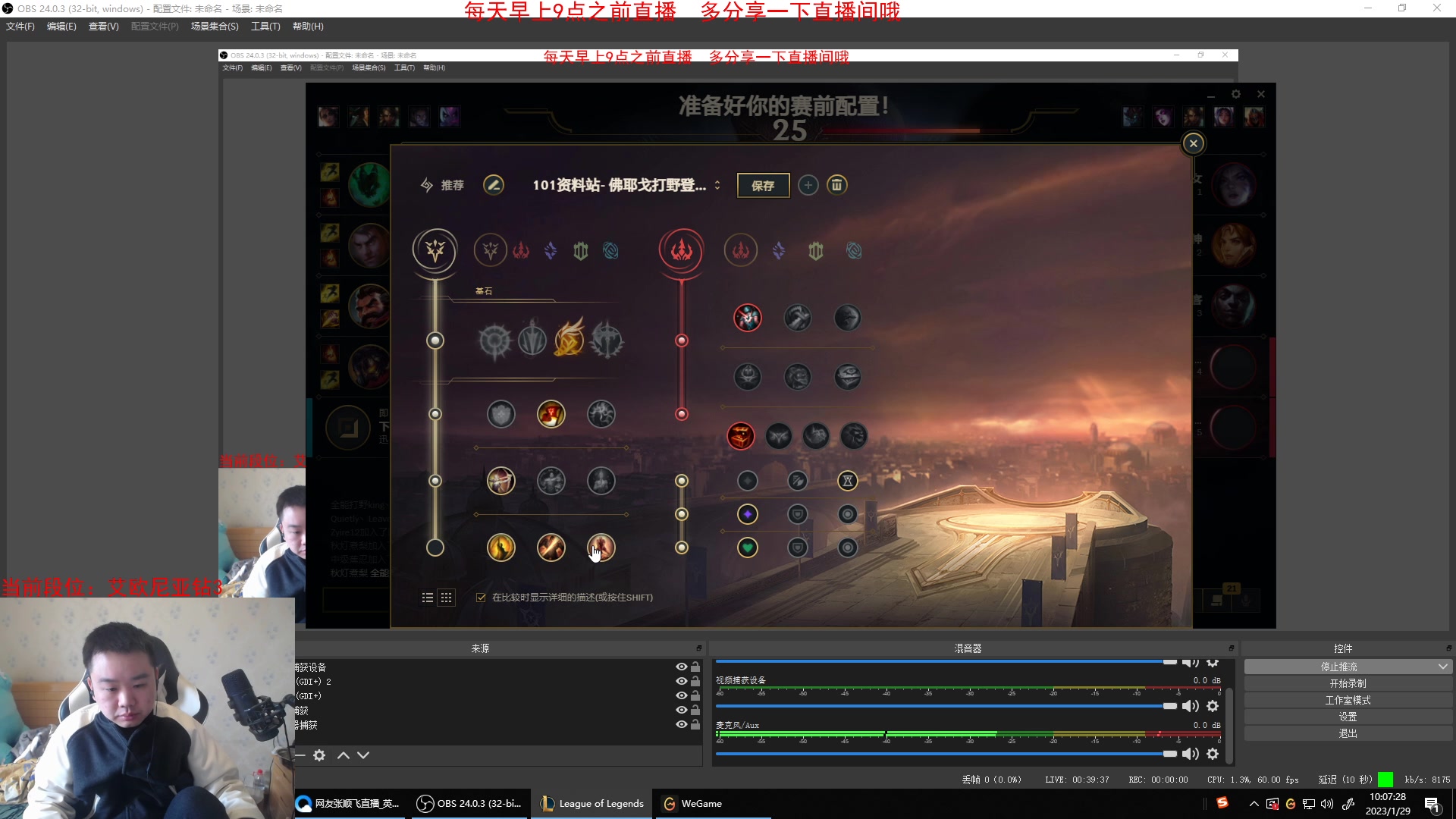Open the 编辑(E) menu

[61, 27]
